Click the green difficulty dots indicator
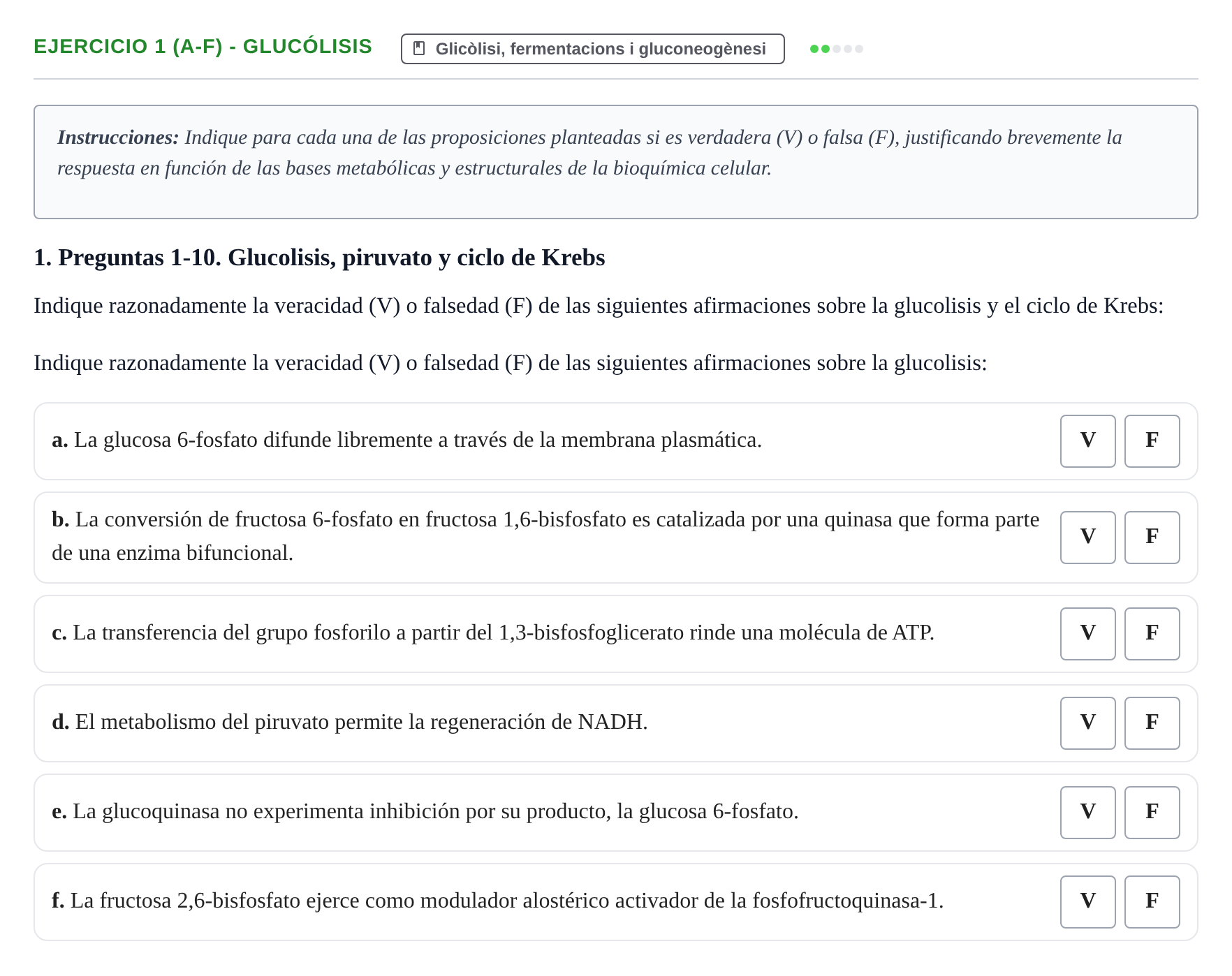 tap(836, 49)
